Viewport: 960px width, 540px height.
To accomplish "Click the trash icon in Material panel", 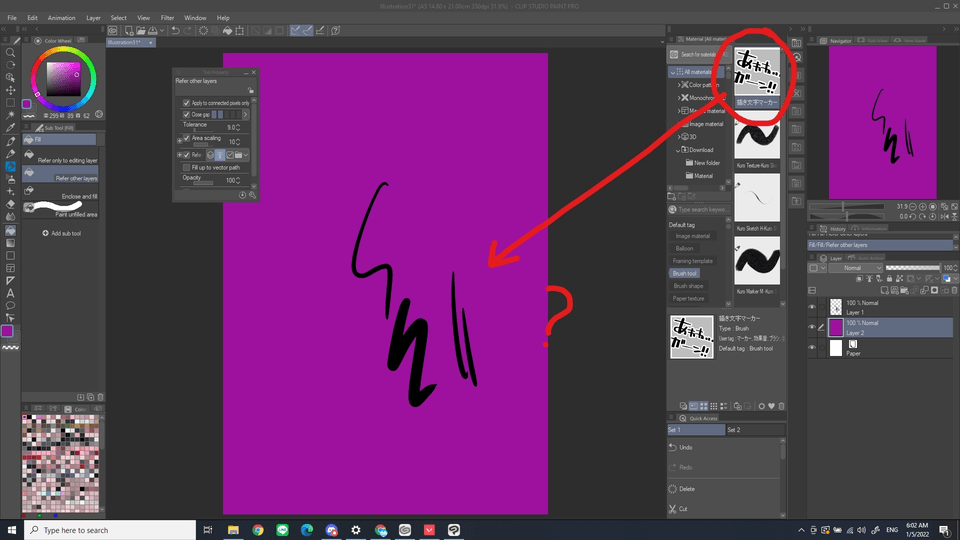I will point(781,406).
